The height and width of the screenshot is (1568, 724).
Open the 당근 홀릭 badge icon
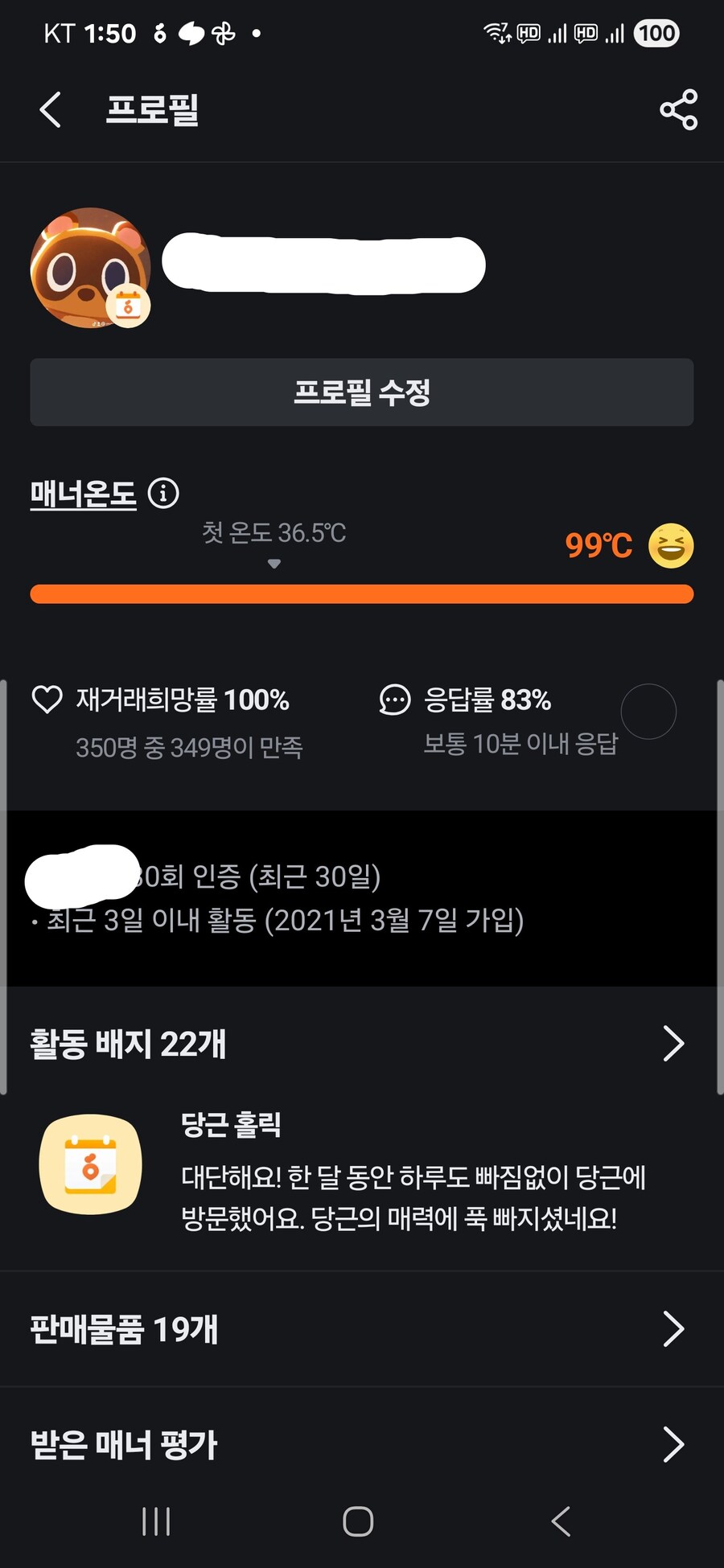pos(91,1164)
